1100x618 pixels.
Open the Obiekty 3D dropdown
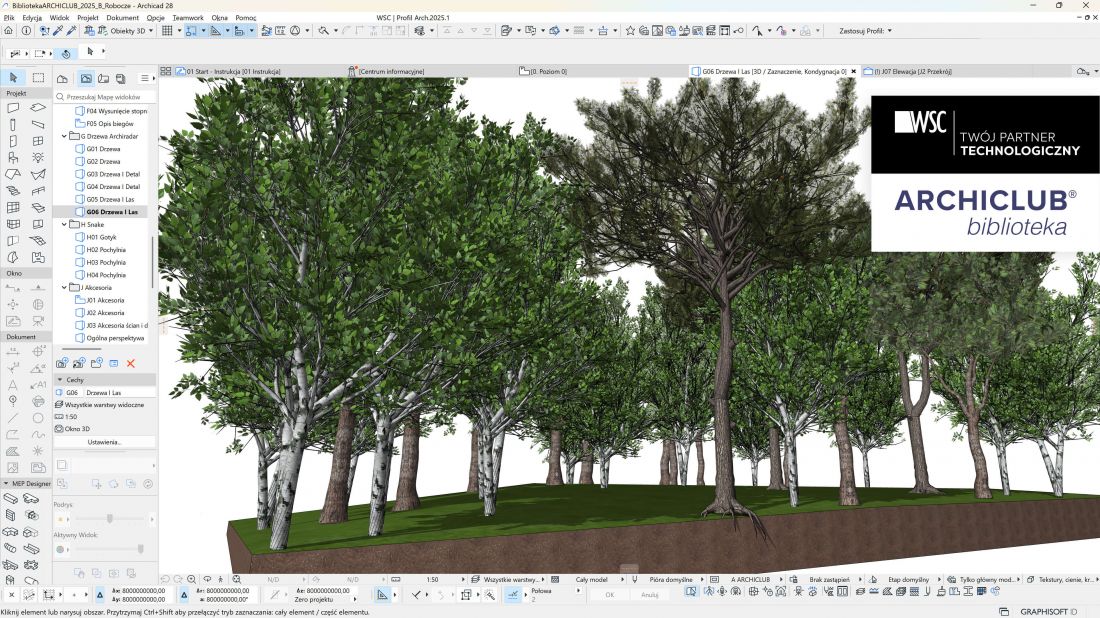pyautogui.click(x=132, y=31)
